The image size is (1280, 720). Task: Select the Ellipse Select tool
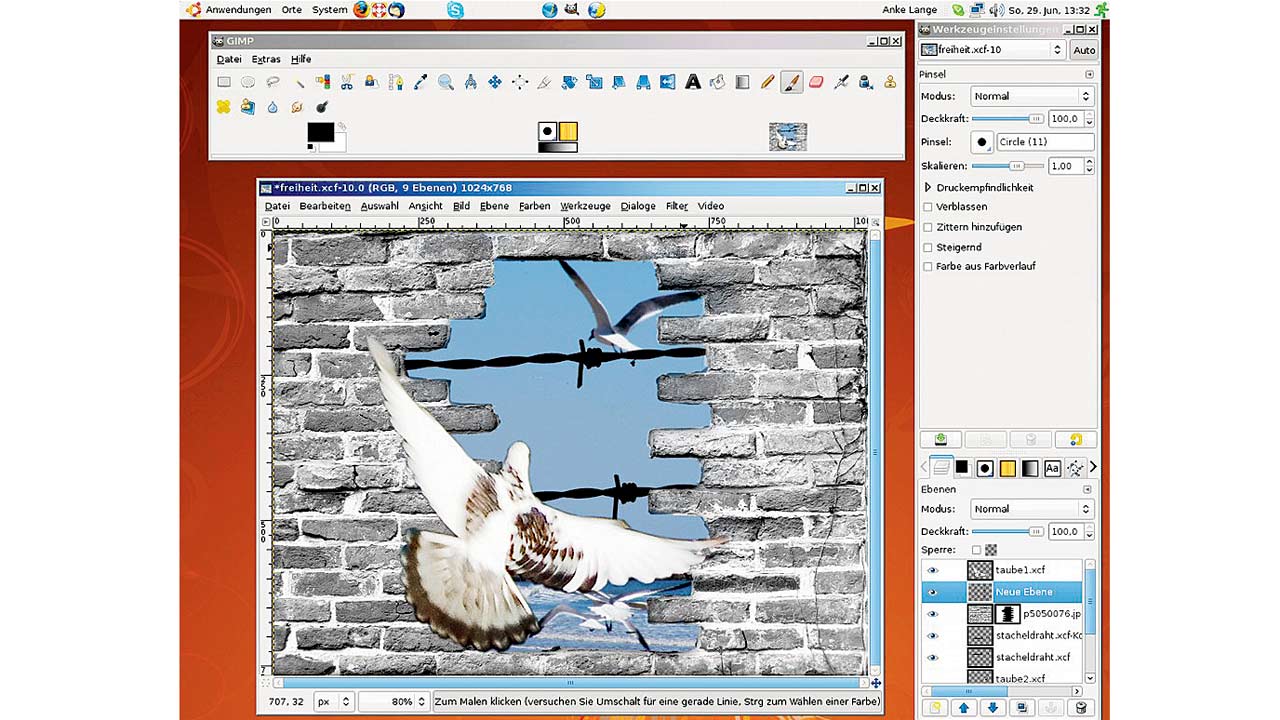pos(248,82)
